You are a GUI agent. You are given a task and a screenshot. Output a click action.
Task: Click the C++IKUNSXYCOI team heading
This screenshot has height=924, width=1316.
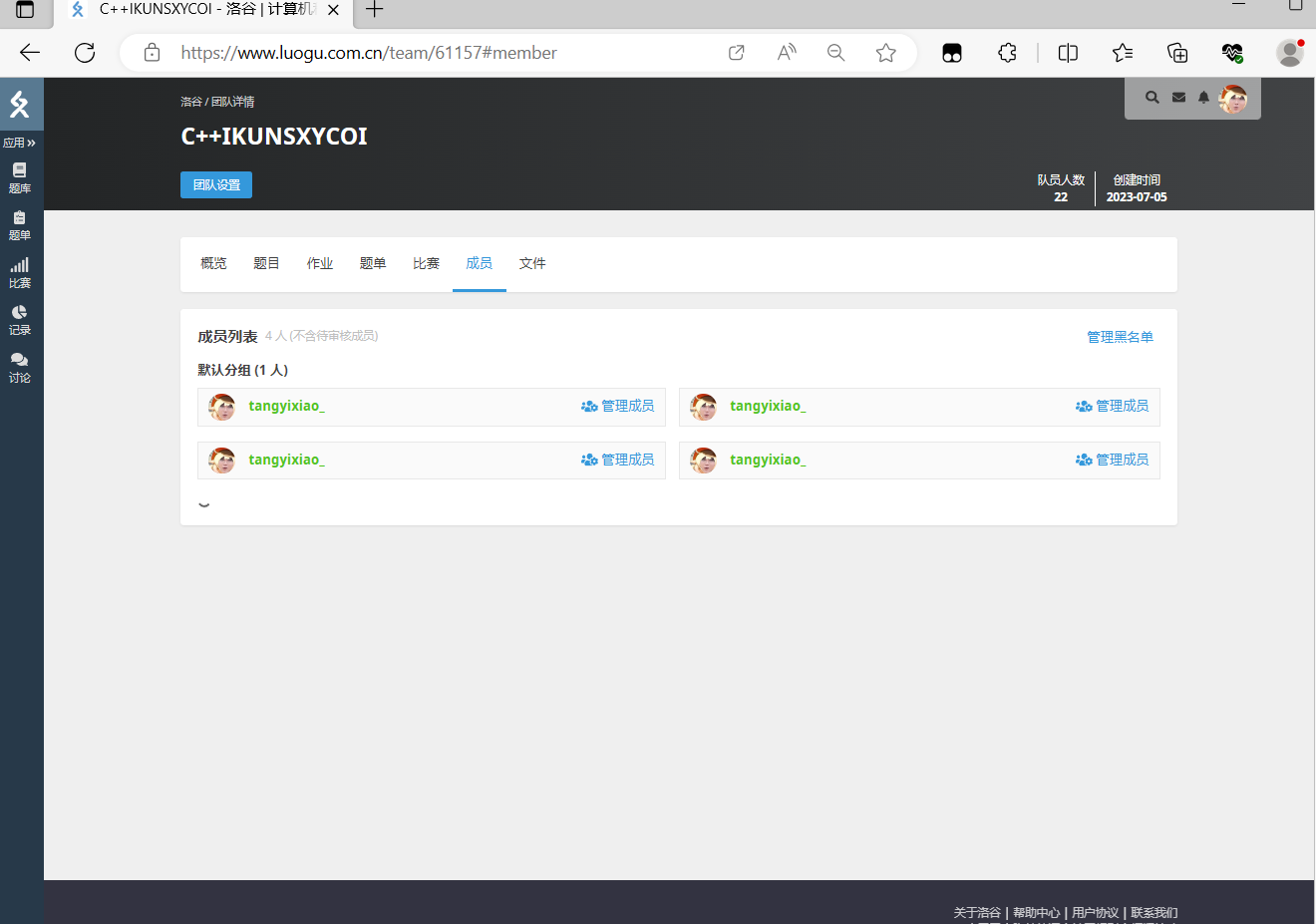pos(274,137)
